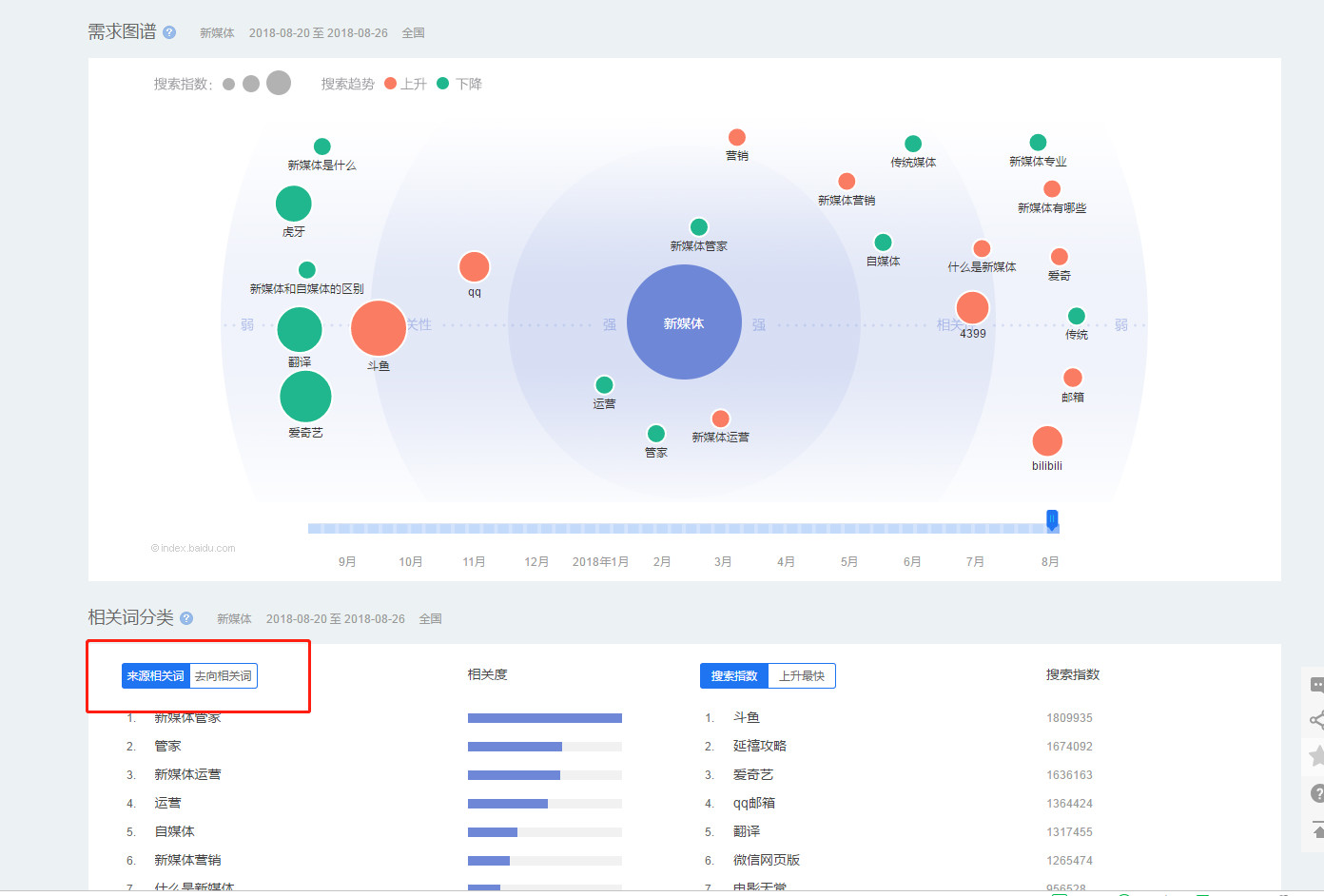
Task: Click the share icon in the right sidebar
Action: [1316, 720]
